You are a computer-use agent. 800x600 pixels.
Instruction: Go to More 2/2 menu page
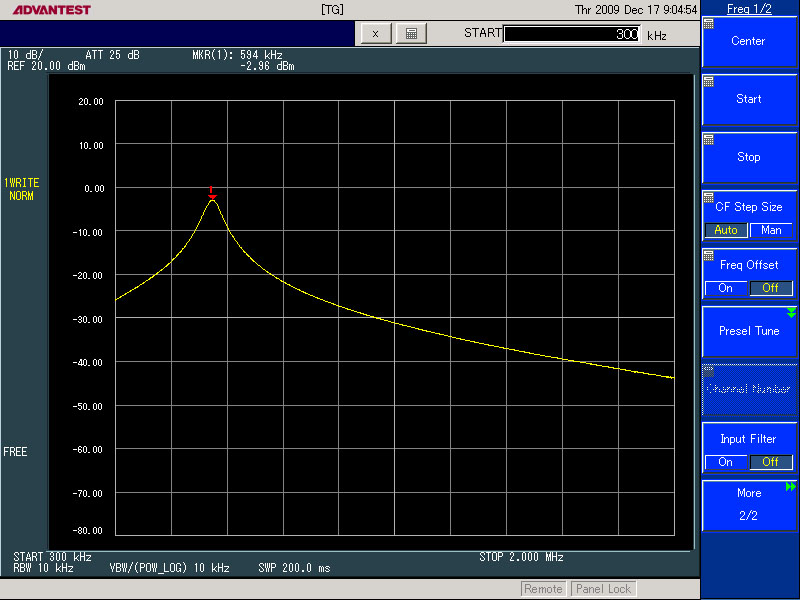(x=750, y=504)
